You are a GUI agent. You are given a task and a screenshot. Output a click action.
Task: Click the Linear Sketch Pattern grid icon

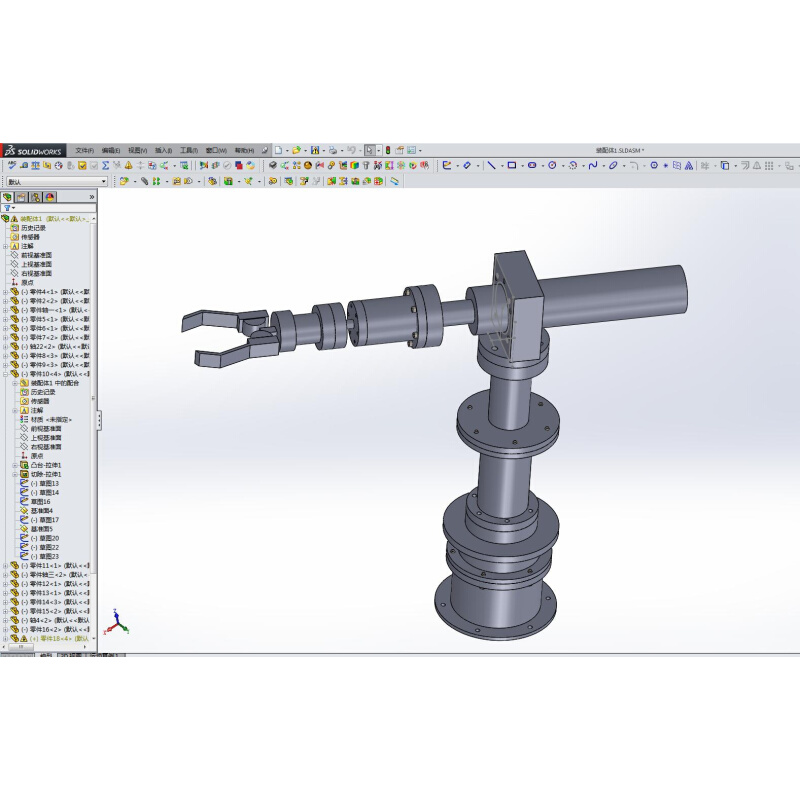(x=769, y=165)
